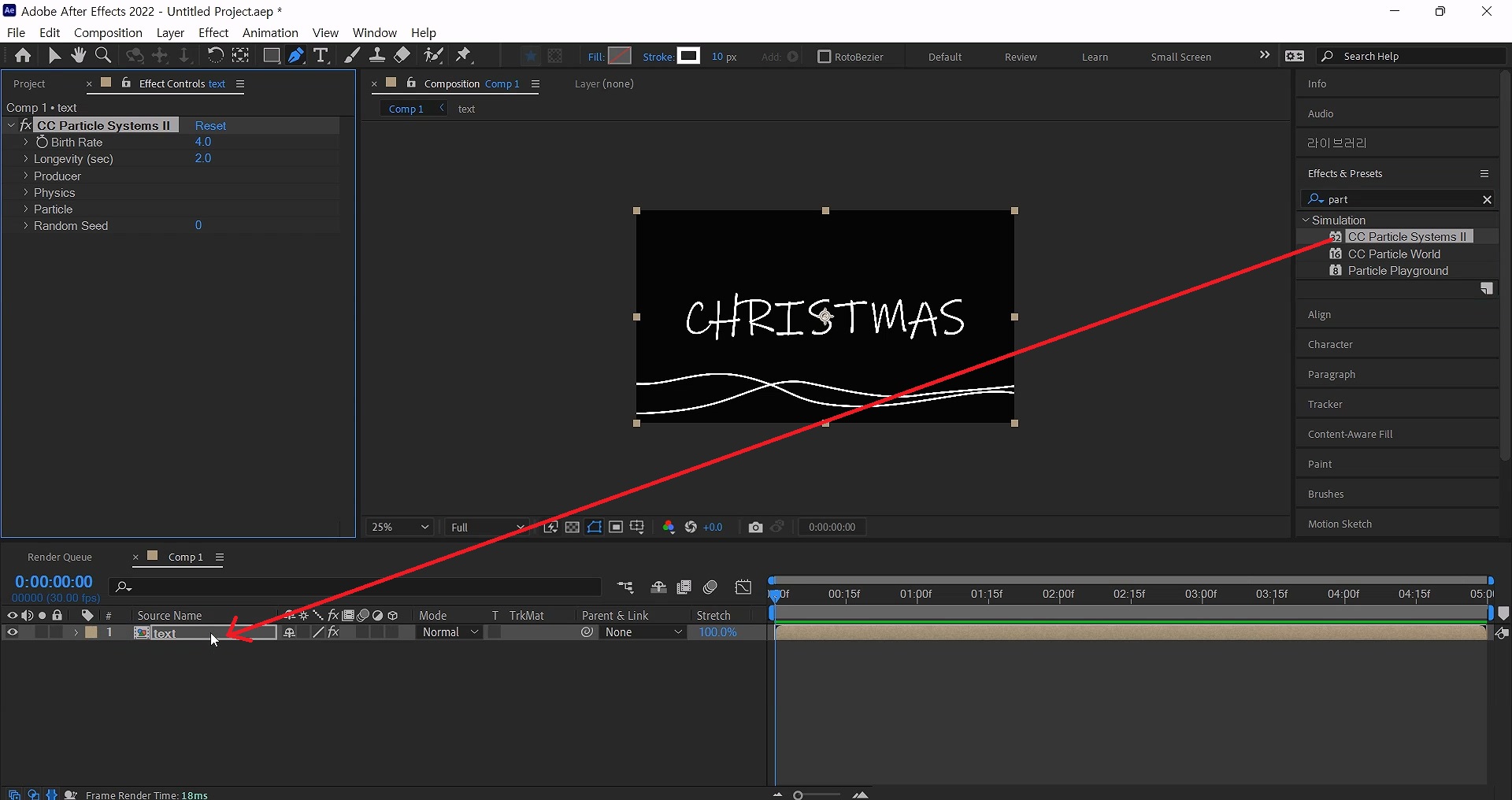Screen dimensions: 1512x800
Task: Click the Stroke color swatch
Action: click(688, 56)
